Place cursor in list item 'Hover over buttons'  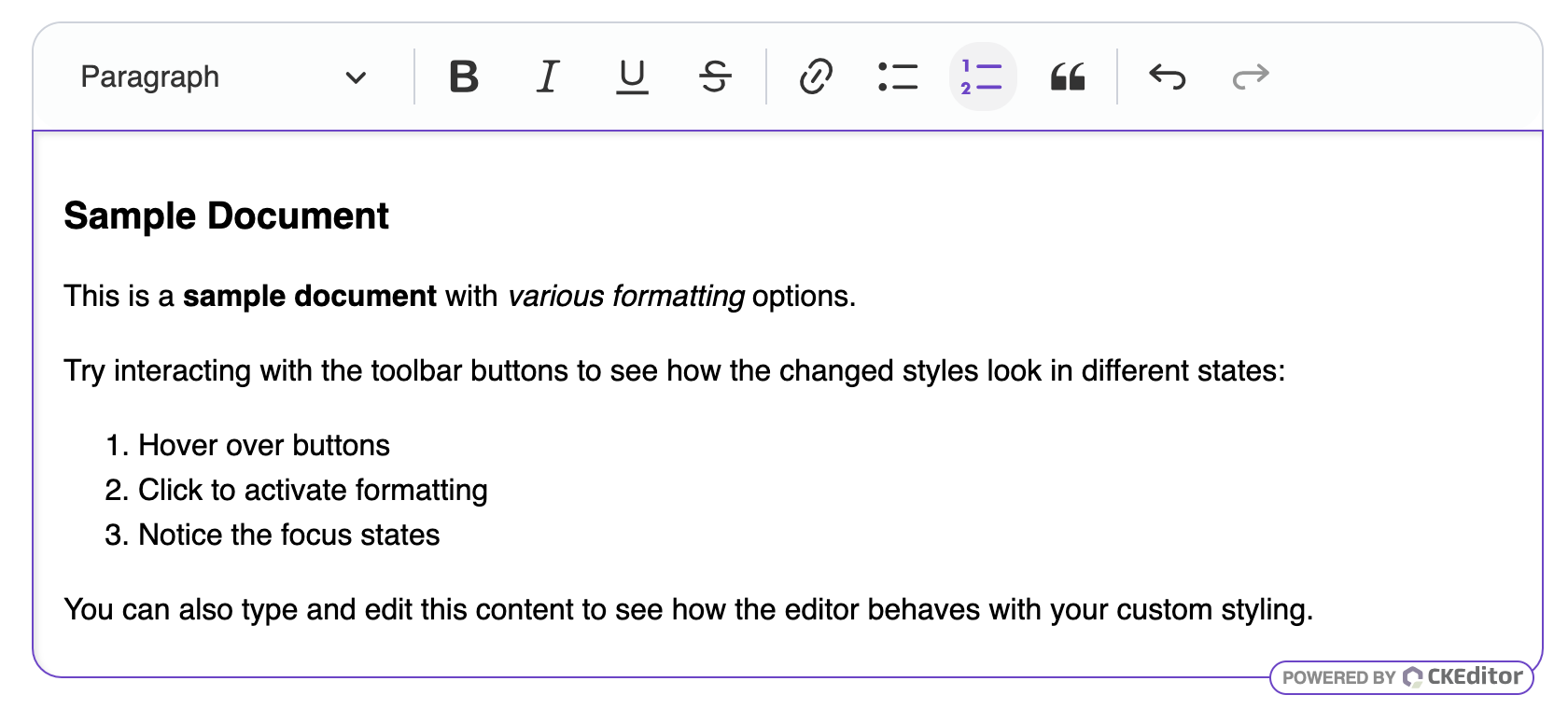point(264,445)
